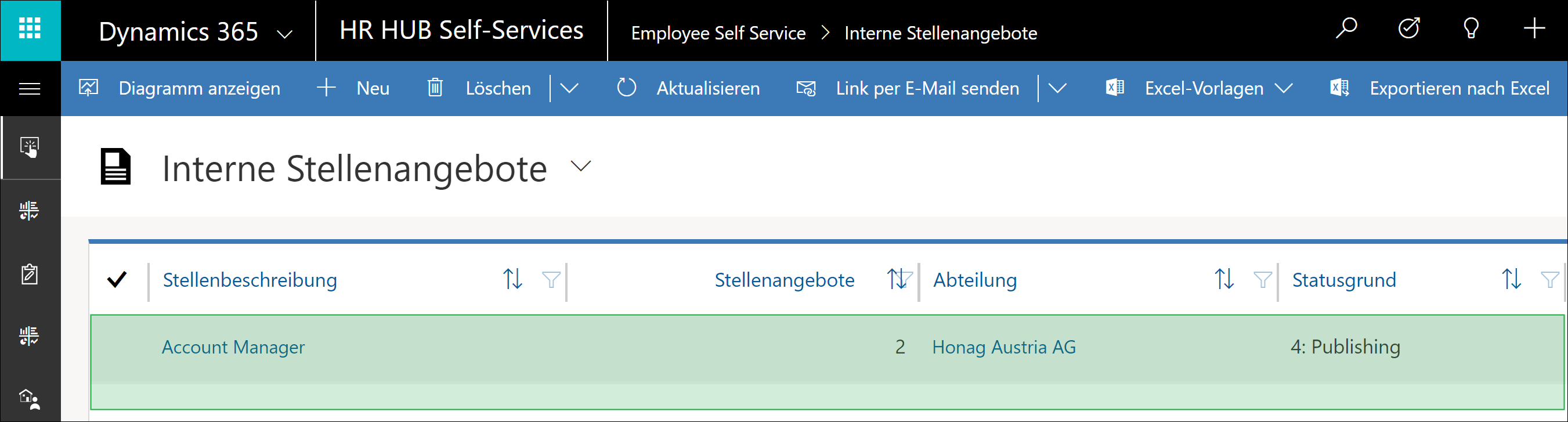Viewport: 1568px width, 422px height.
Task: Refresh the list with Aktualisieren
Action: click(x=708, y=89)
